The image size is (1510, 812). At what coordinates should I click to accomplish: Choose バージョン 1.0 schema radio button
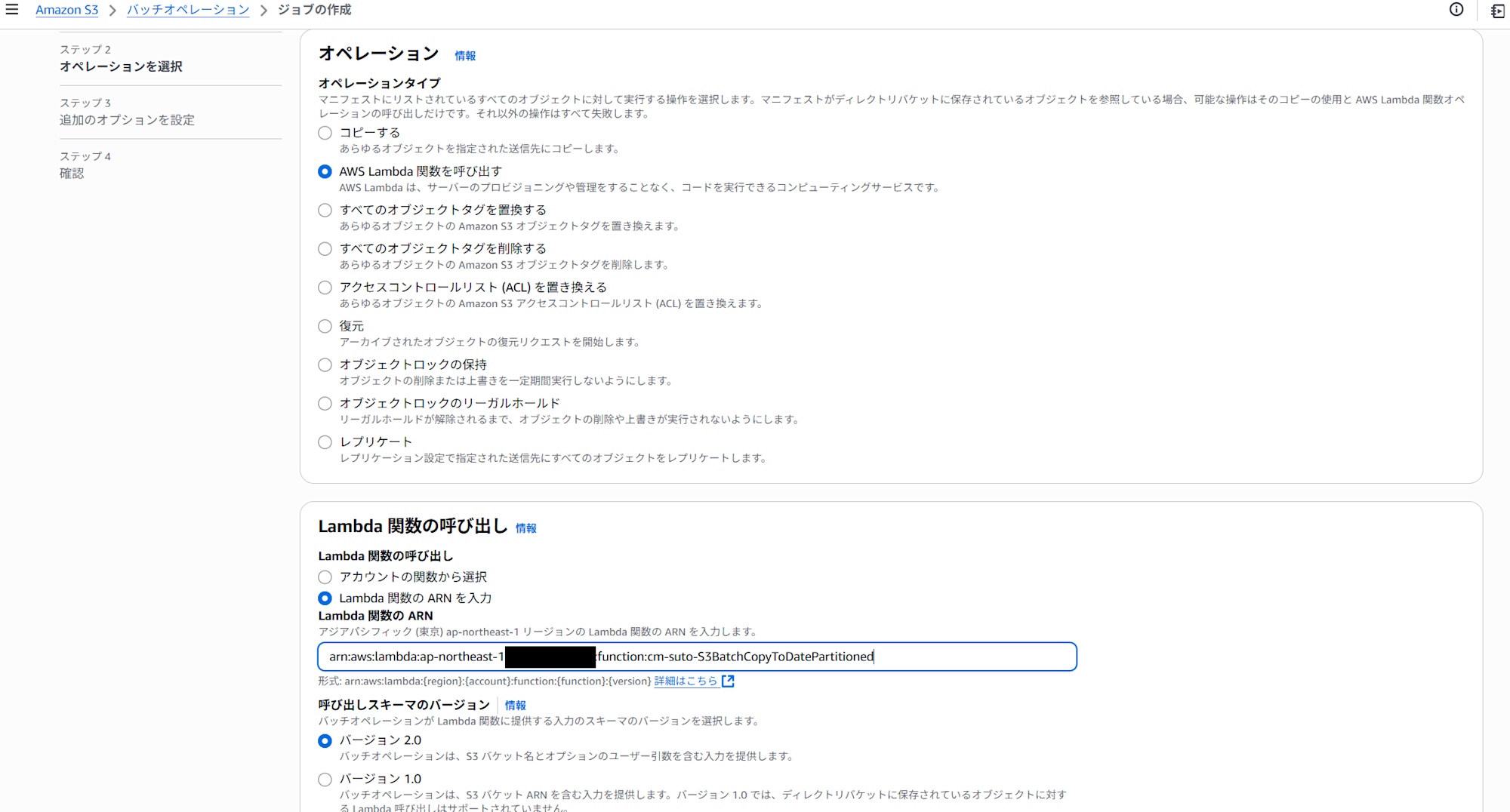pos(325,780)
